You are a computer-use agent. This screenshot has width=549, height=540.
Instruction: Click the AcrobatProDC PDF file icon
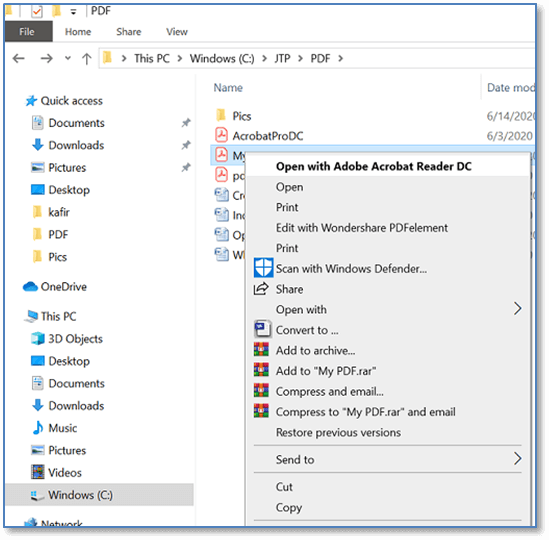click(221, 135)
